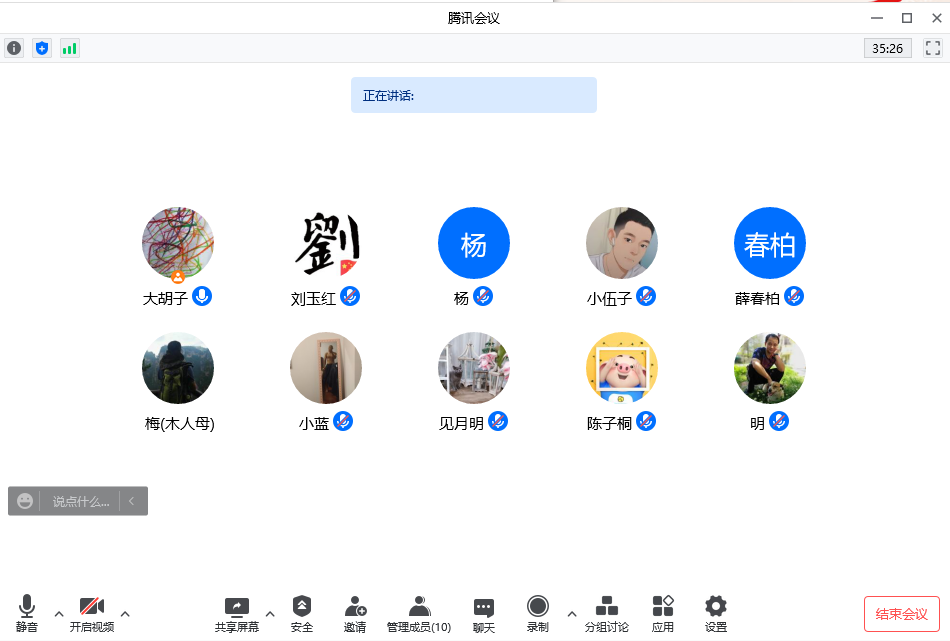This screenshot has height=641, width=950.
Task: Click 邀请 to invite participants
Action: pos(355,613)
